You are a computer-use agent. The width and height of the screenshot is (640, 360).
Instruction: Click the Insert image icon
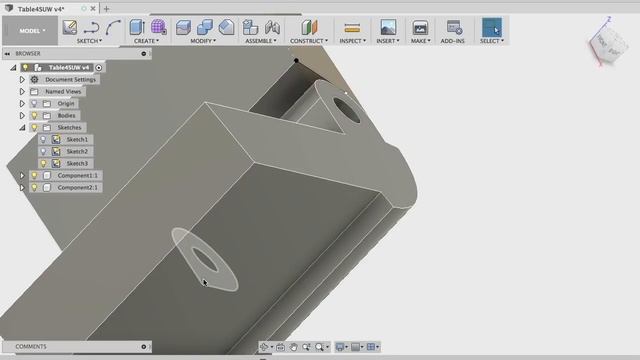(388, 27)
